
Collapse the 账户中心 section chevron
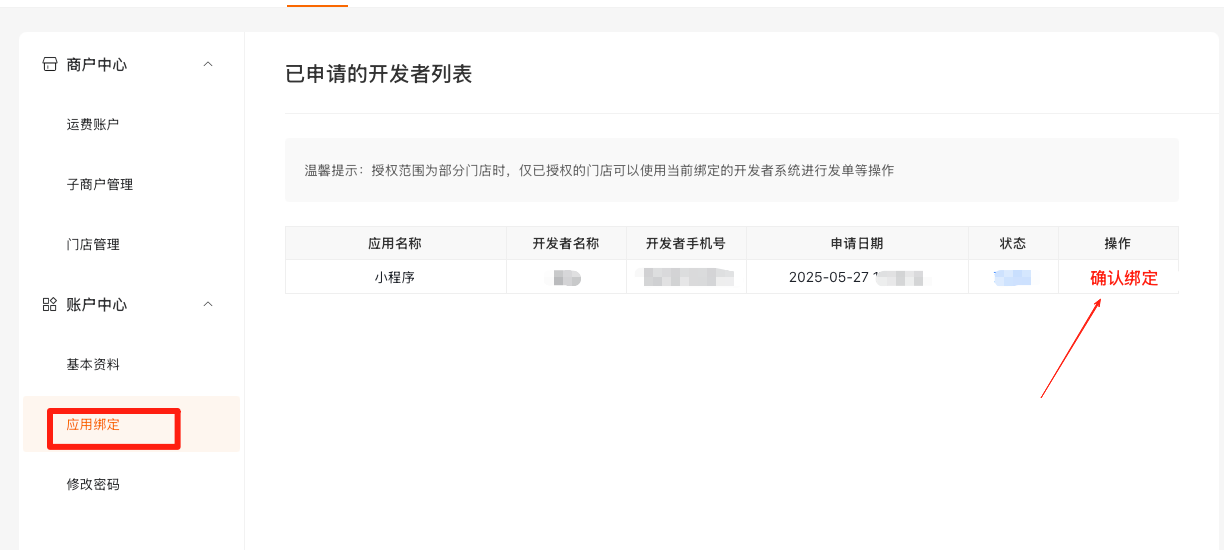coord(208,304)
